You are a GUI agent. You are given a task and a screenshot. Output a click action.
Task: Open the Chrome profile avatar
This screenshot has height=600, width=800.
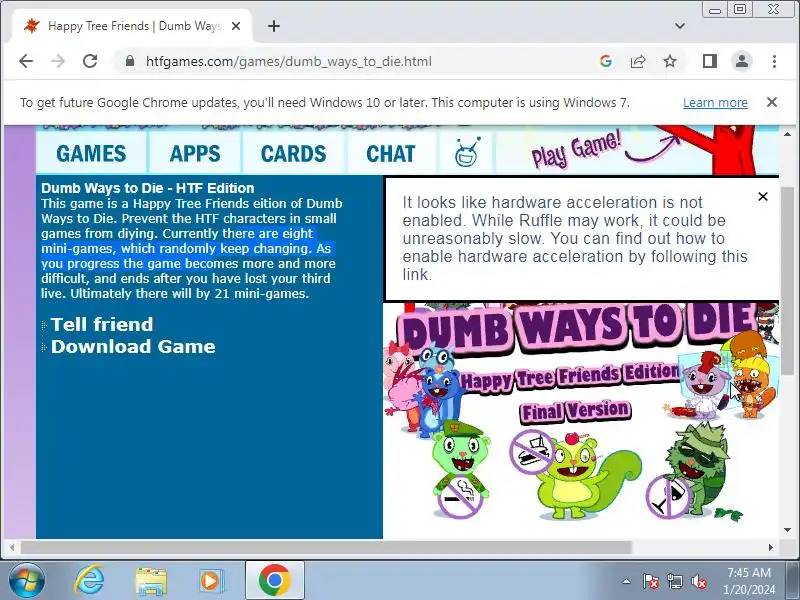pos(742,61)
